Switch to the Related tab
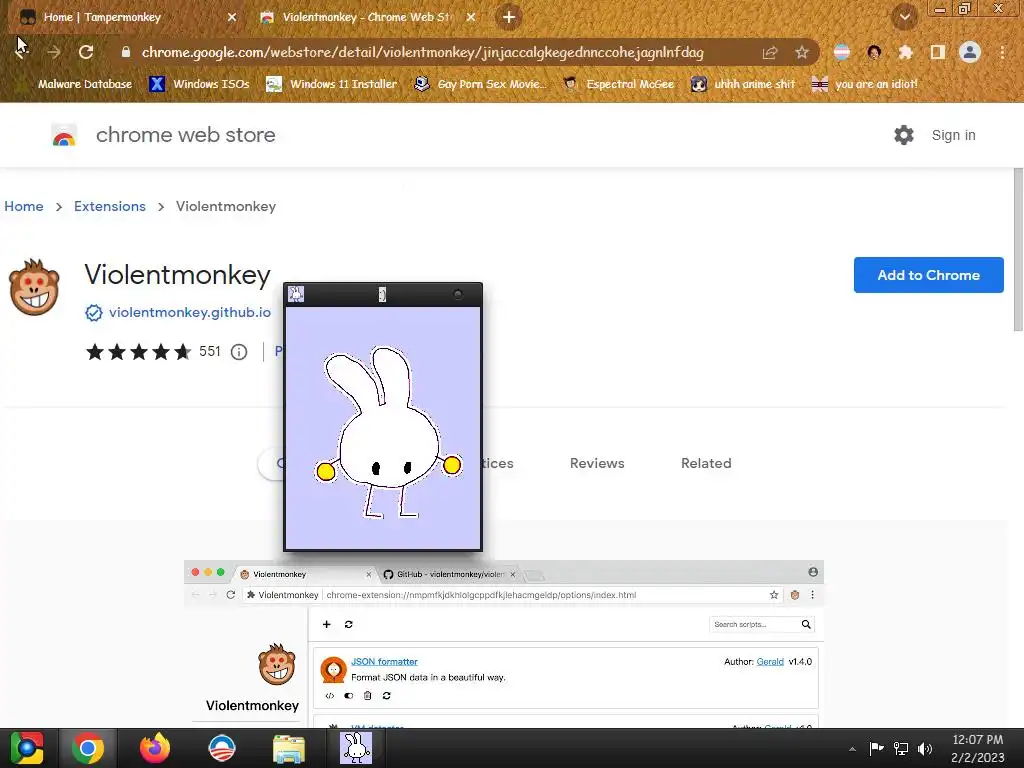The width and height of the screenshot is (1024, 768). [706, 463]
